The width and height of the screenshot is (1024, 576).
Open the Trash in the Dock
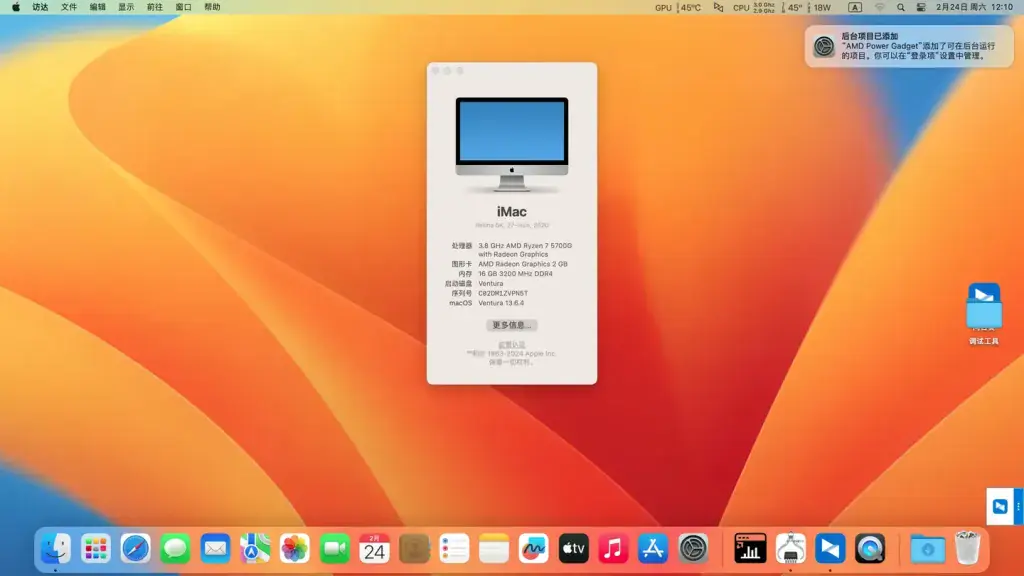967,549
